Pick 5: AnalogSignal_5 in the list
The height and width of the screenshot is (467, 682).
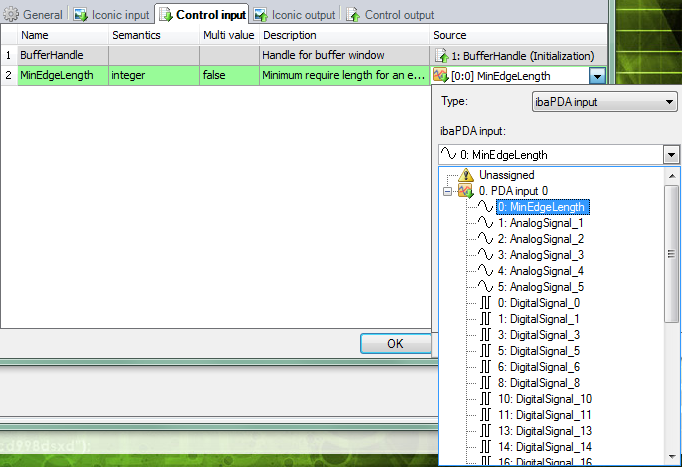(x=541, y=287)
